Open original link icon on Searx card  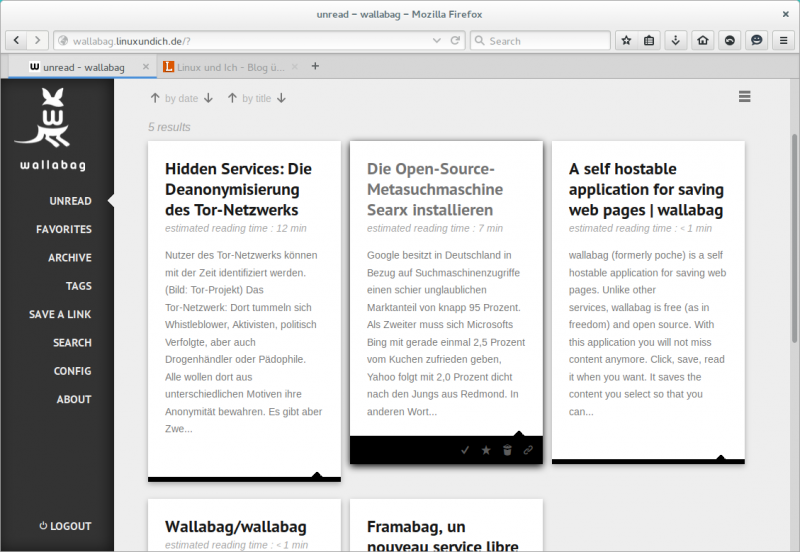[x=528, y=450]
